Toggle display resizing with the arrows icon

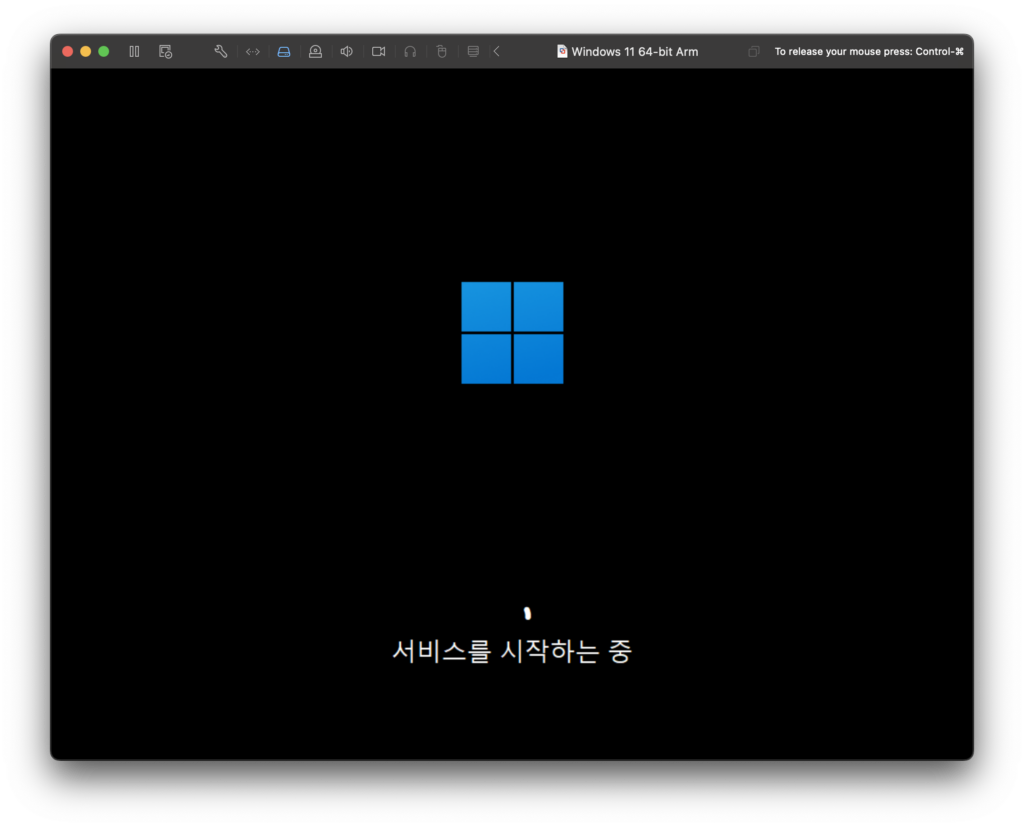[x=252, y=51]
